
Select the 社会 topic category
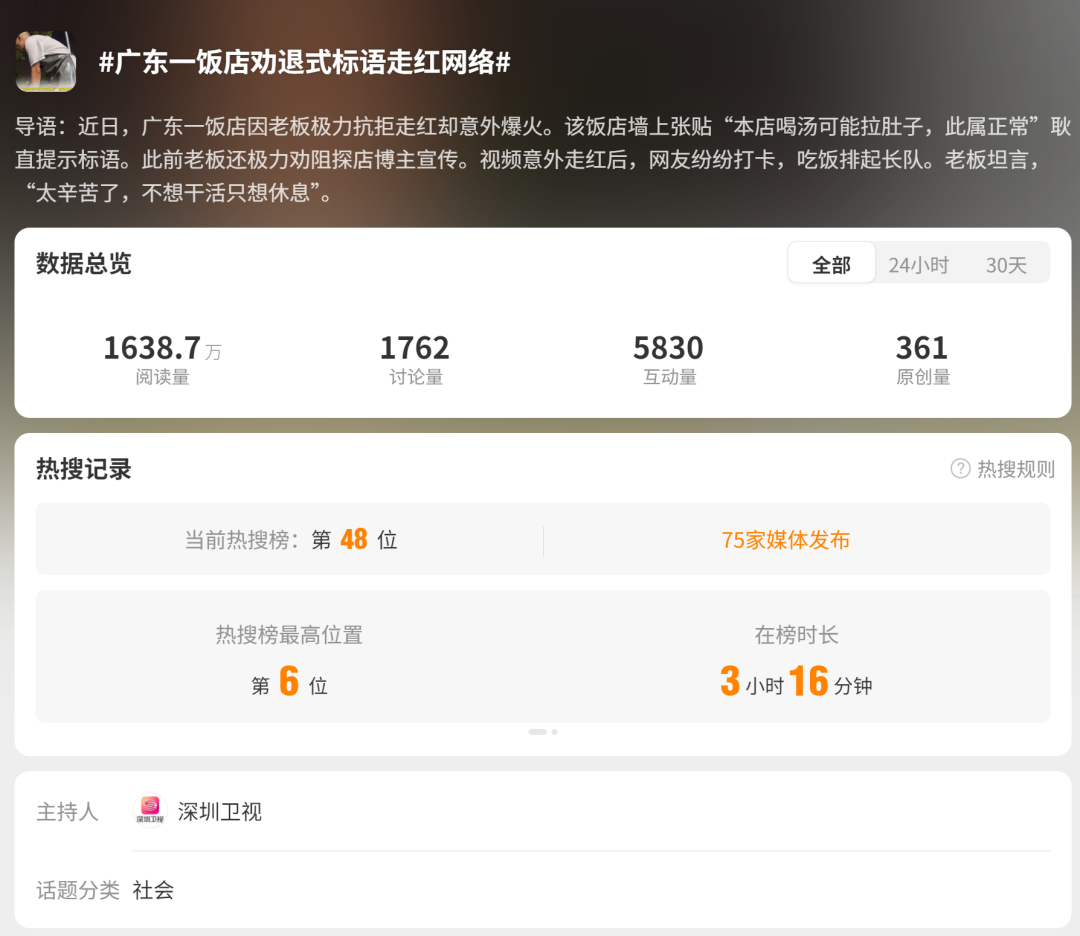[153, 890]
